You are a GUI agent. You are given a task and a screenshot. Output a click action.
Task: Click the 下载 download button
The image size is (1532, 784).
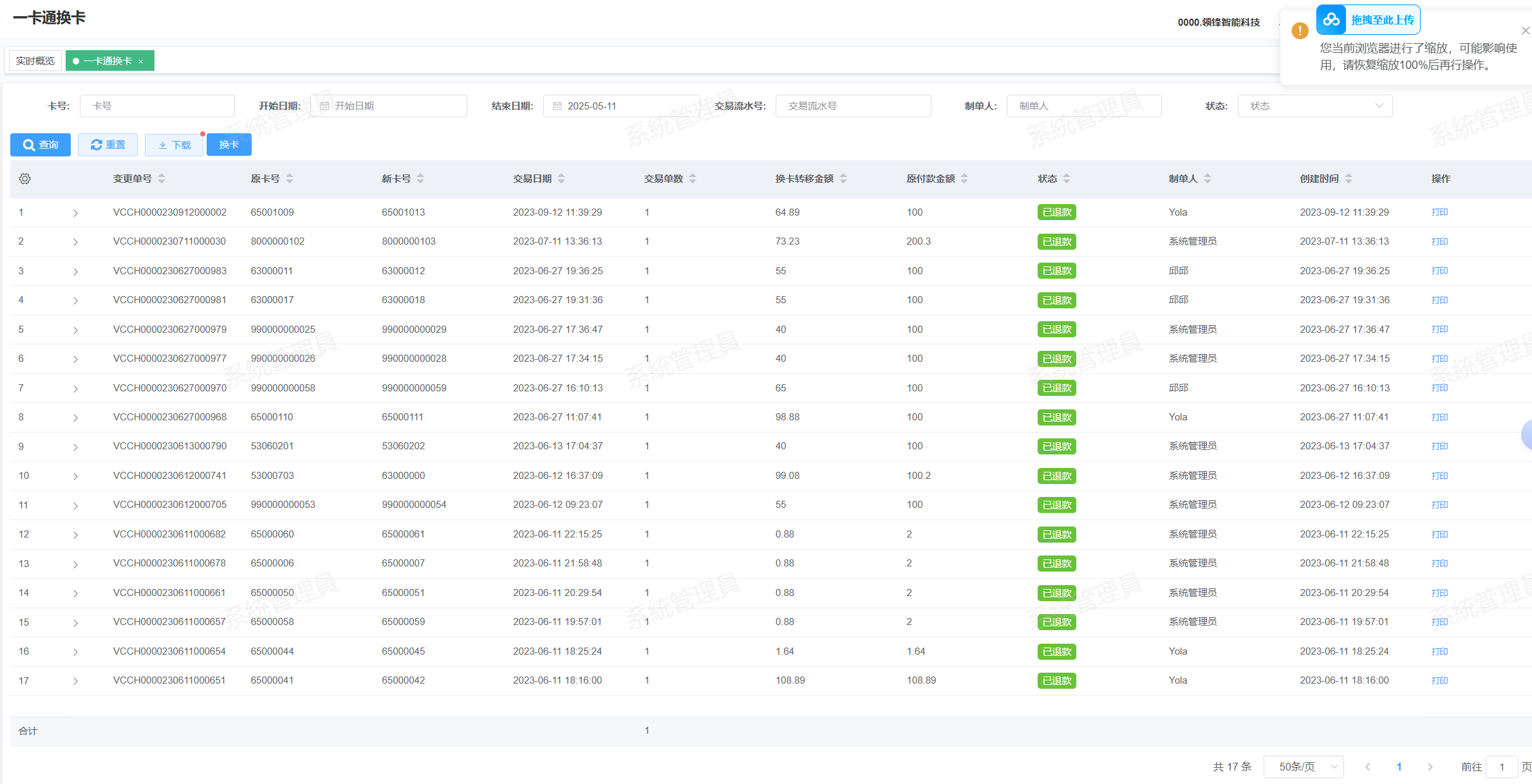(174, 145)
